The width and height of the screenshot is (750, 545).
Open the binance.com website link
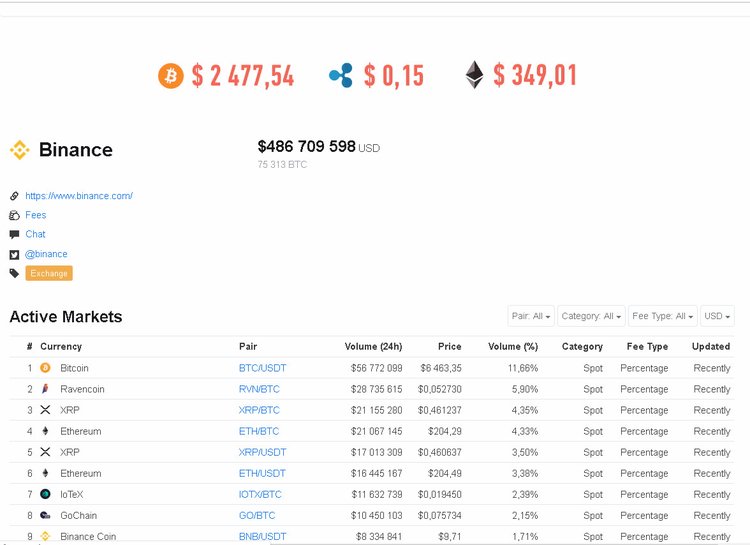click(79, 196)
